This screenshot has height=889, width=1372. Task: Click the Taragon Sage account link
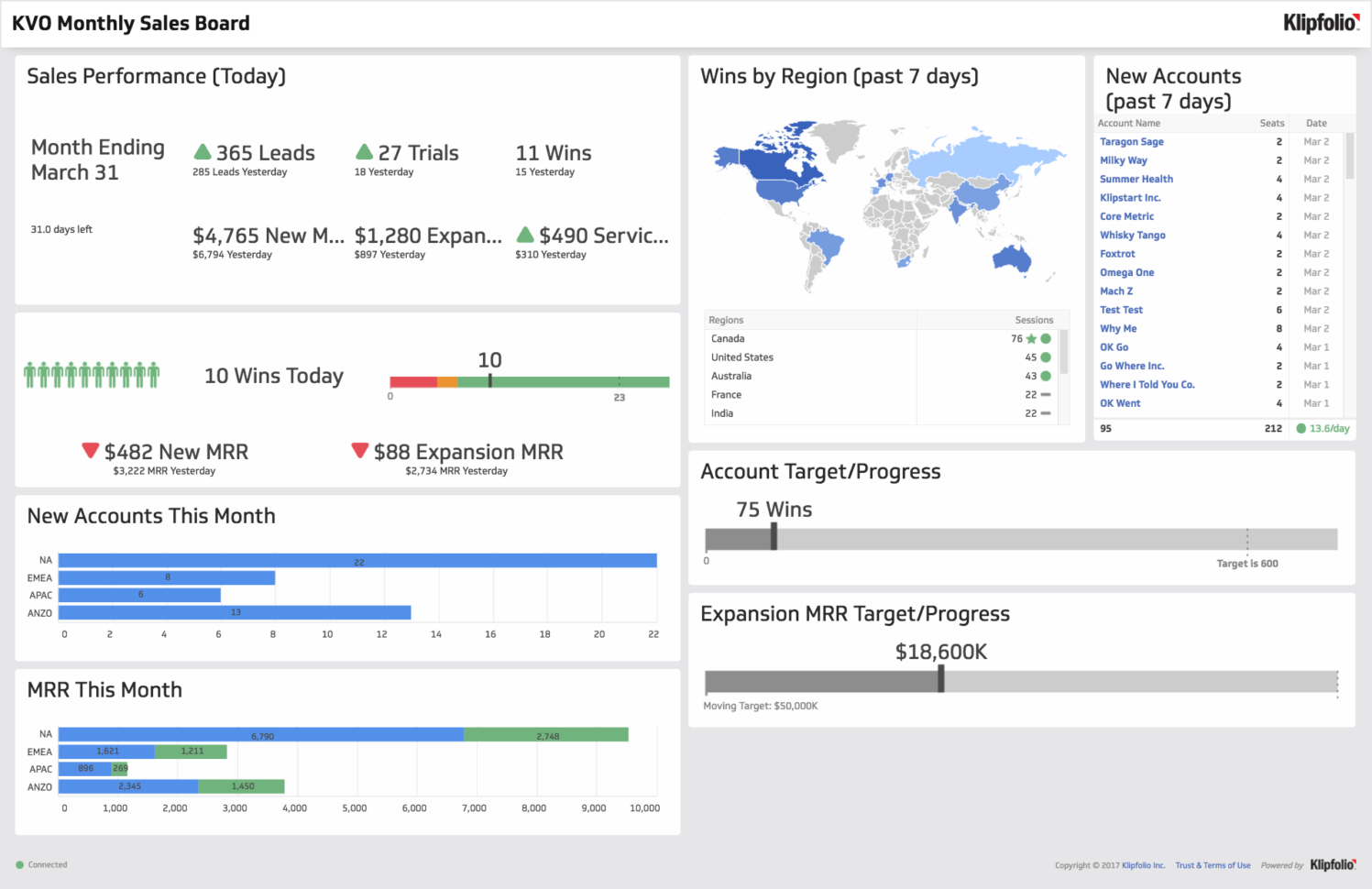click(x=1131, y=141)
